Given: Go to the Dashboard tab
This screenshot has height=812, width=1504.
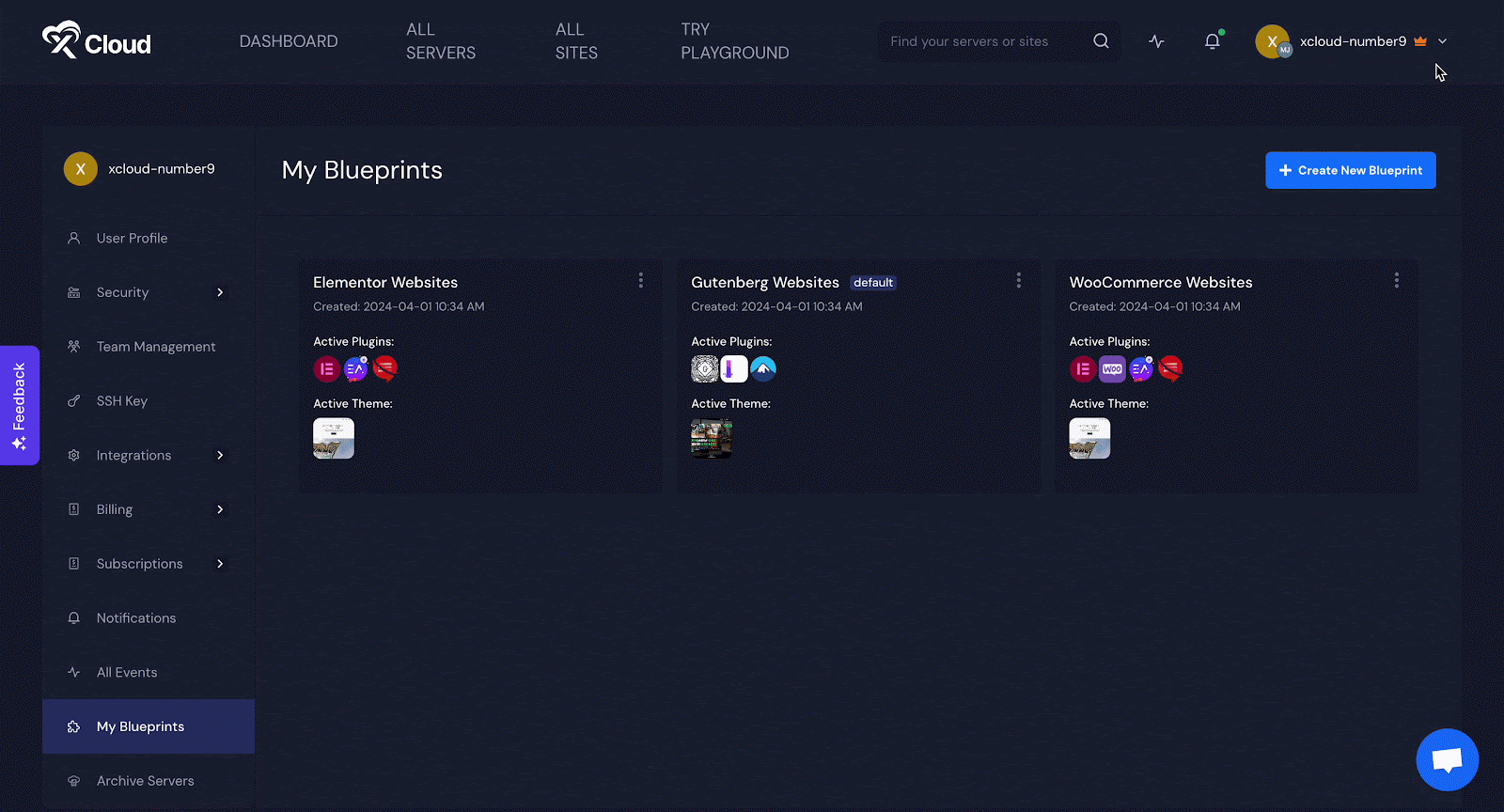Looking at the screenshot, I should [x=289, y=41].
